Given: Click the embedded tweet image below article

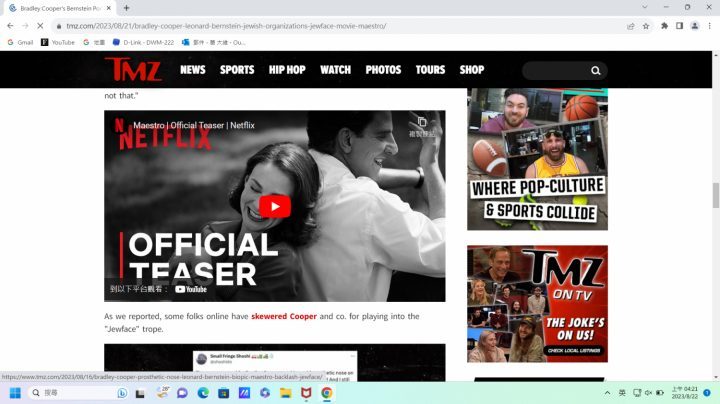Looking at the screenshot, I should 275,363.
